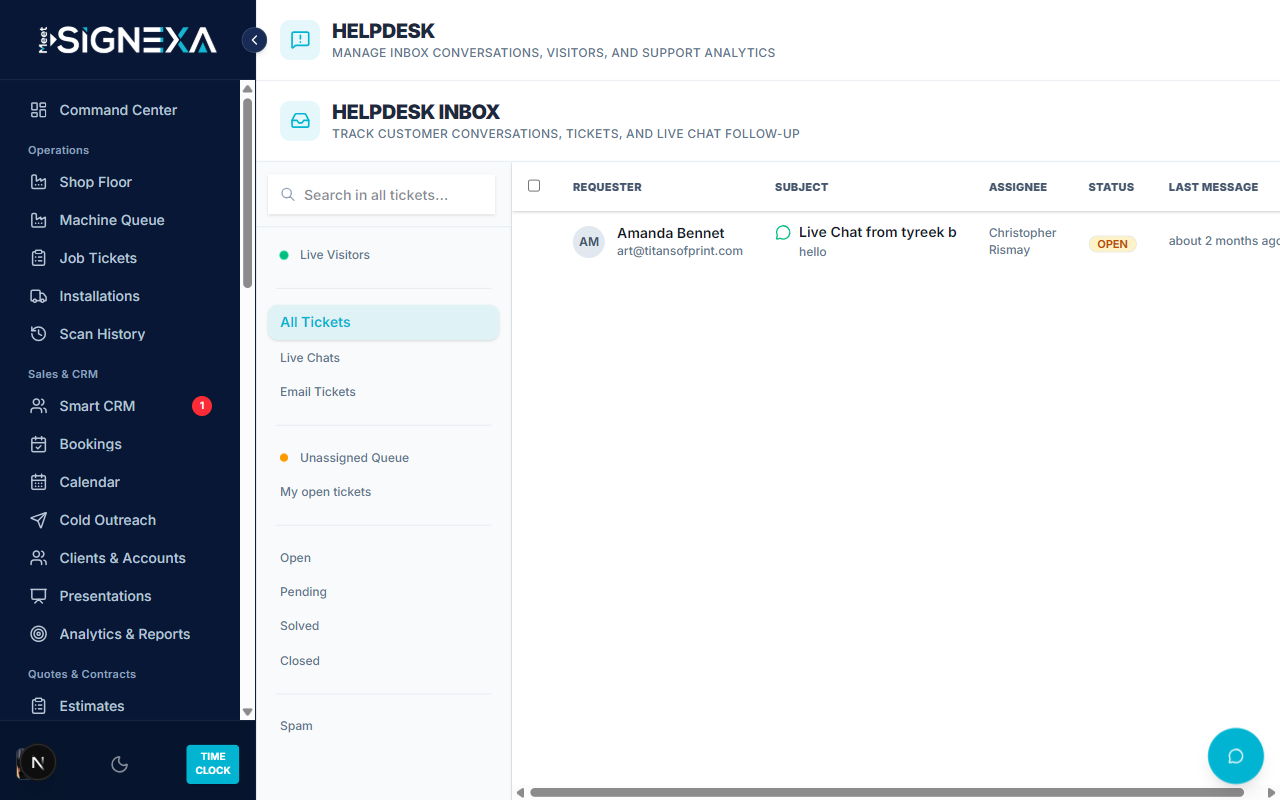Image resolution: width=1280 pixels, height=800 pixels.
Task: Click the Analytics & Reports target icon
Action: pos(38,634)
